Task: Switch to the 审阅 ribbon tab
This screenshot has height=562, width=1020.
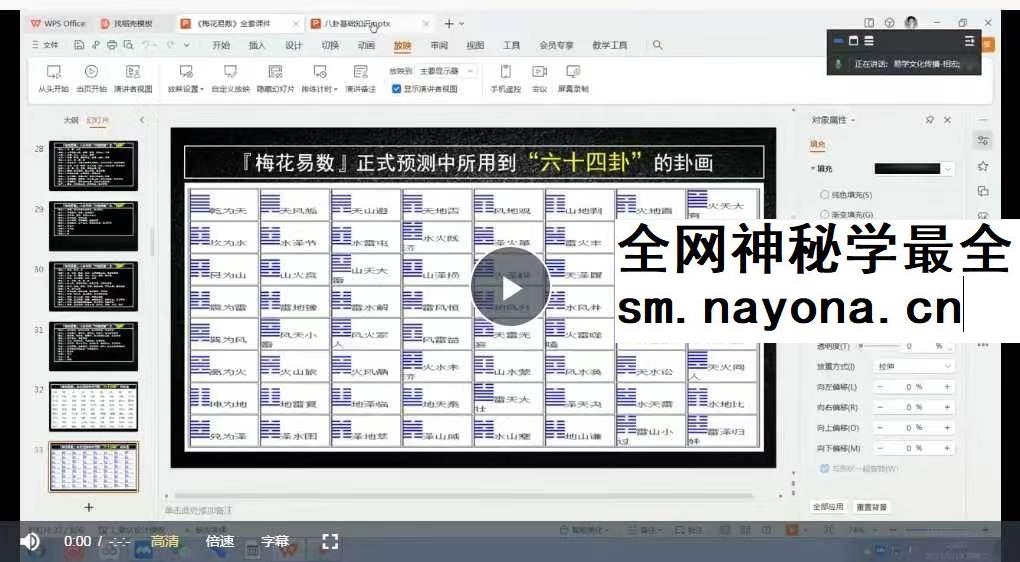Action: (x=439, y=46)
